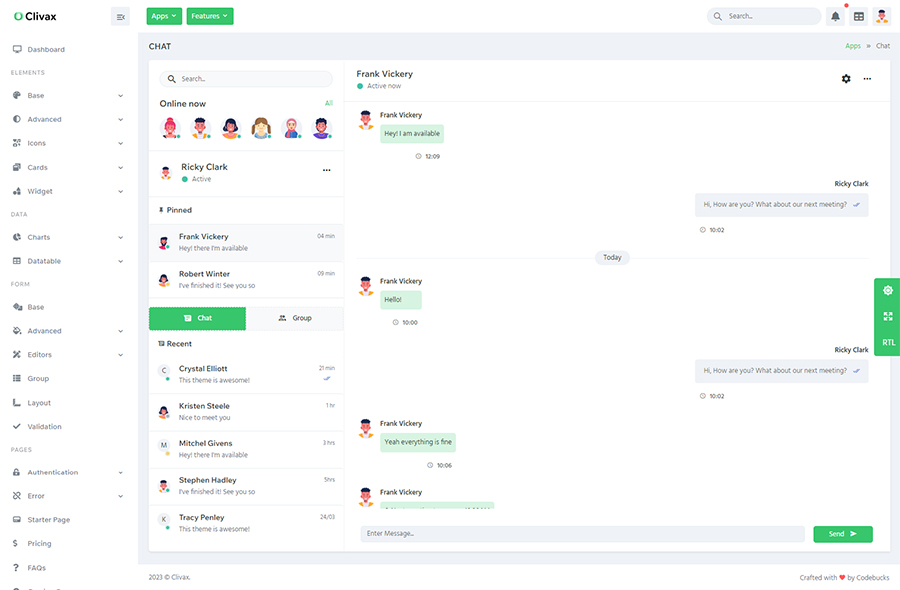The width and height of the screenshot is (900, 590).
Task: Switch to the Group tab
Action: pos(295,318)
